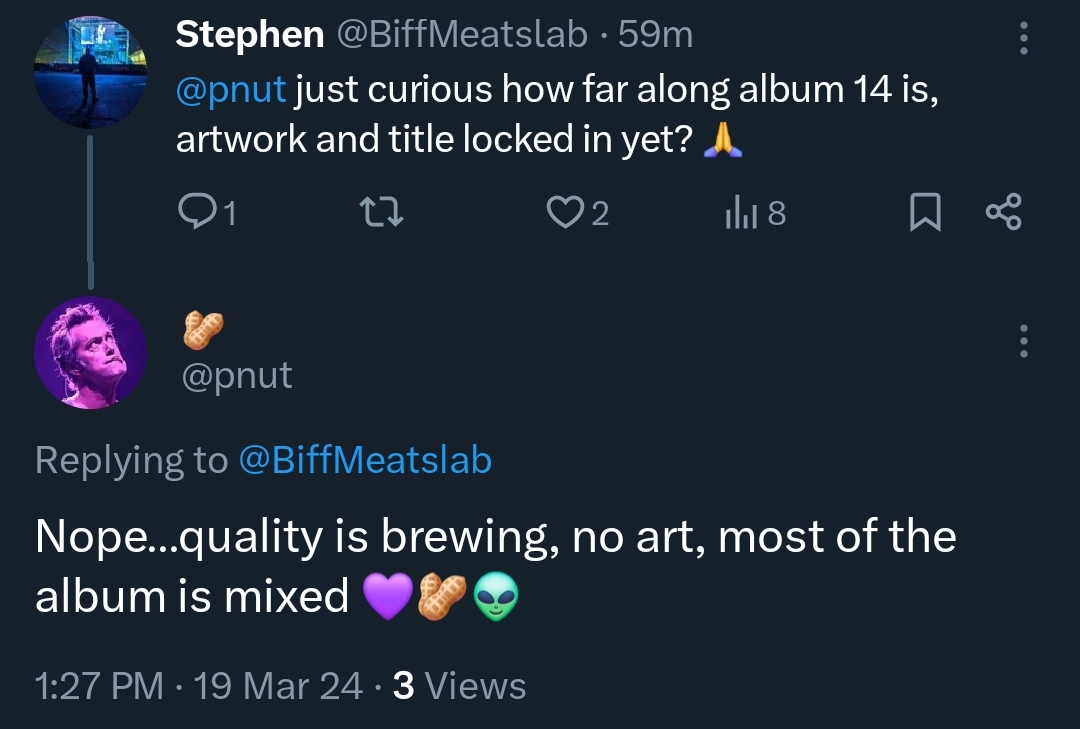Open the 3 Views count
This screenshot has height=729, width=1080.
(x=460, y=686)
